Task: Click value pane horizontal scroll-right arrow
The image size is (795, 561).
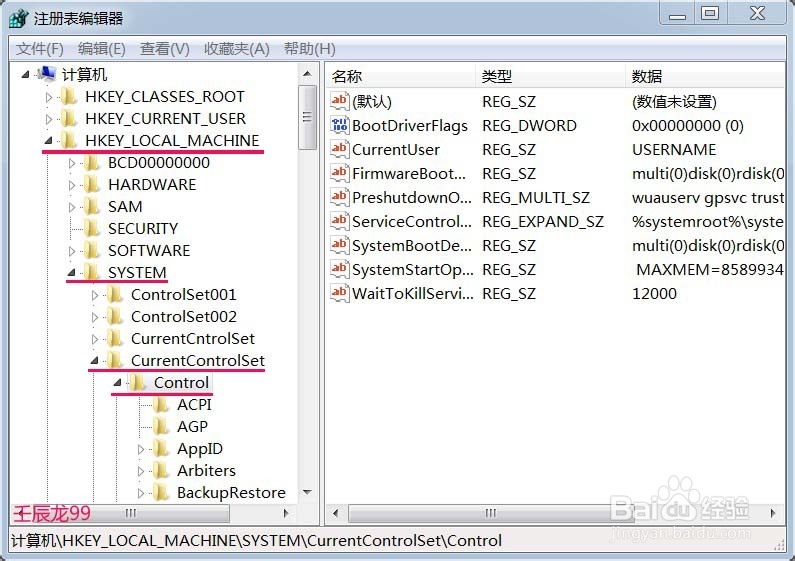Action: [773, 513]
